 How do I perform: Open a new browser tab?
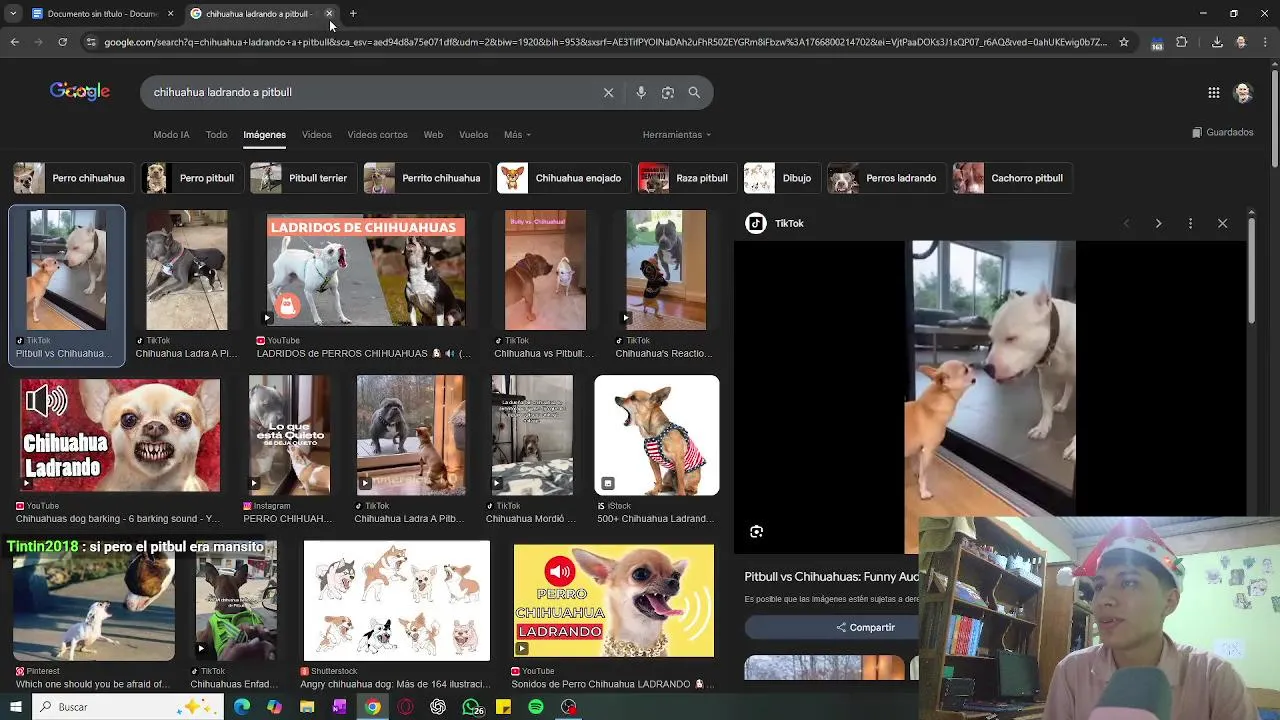coord(353,14)
